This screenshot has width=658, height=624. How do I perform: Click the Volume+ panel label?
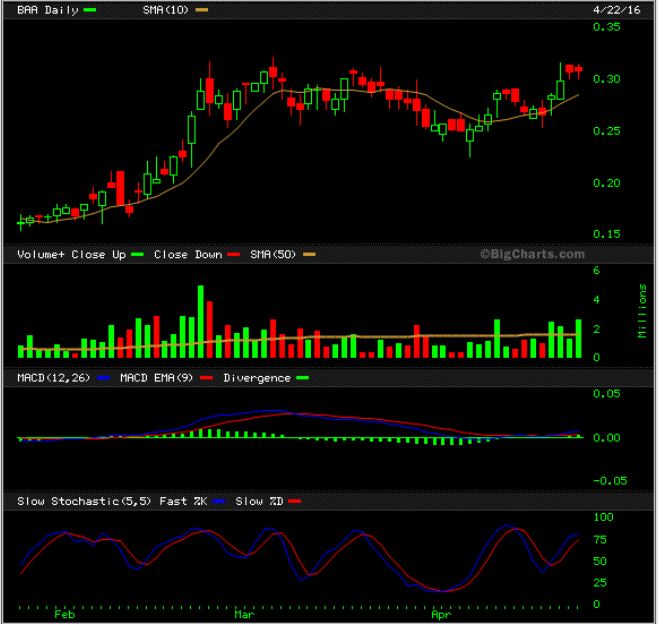pyautogui.click(x=41, y=254)
